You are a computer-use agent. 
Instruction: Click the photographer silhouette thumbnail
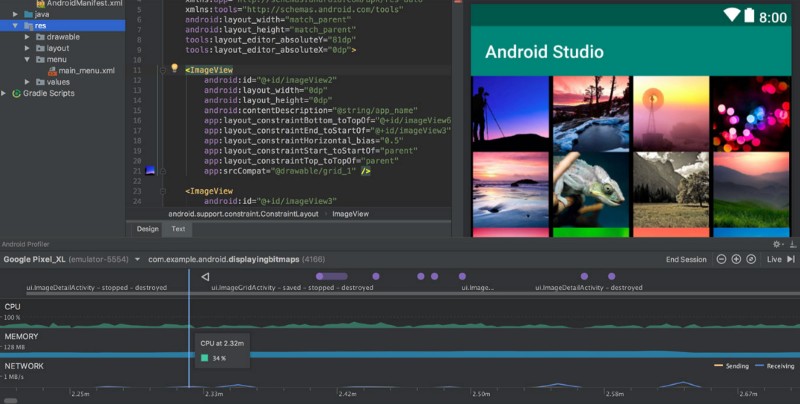[510, 113]
